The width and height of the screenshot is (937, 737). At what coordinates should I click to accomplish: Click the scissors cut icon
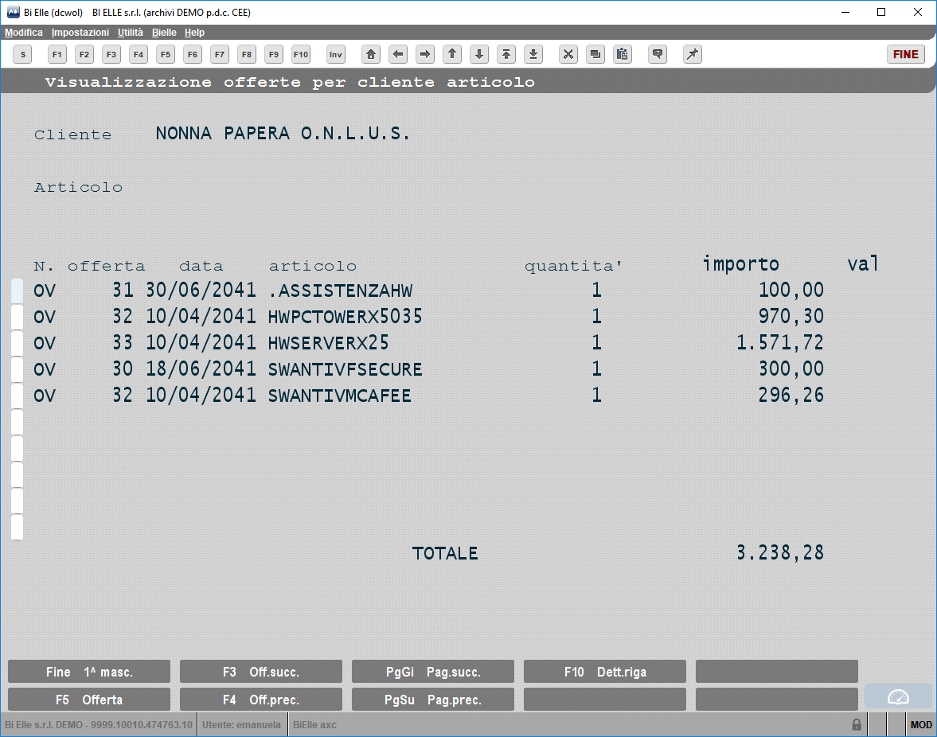[568, 54]
